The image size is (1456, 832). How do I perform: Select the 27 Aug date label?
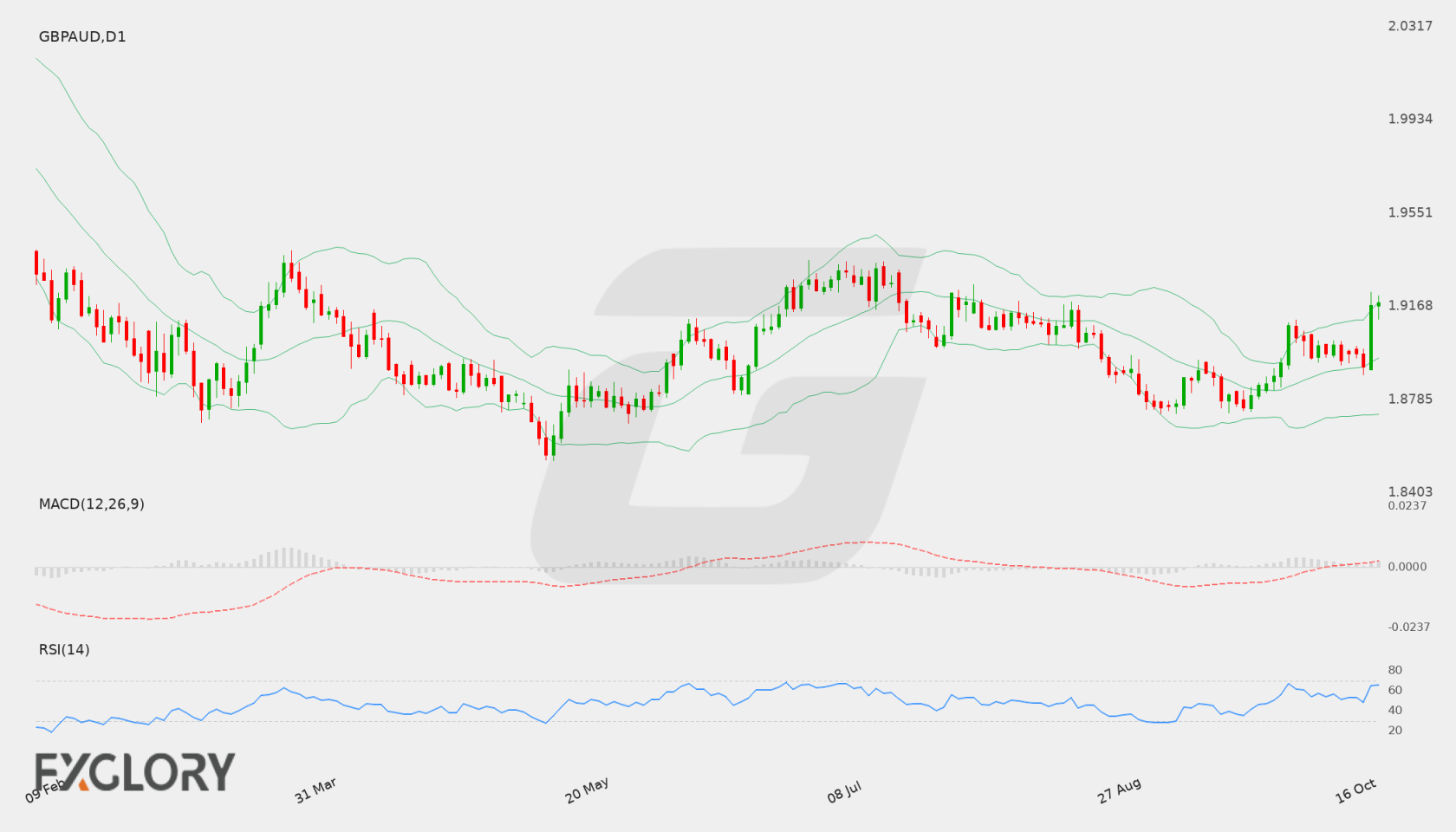click(1119, 790)
